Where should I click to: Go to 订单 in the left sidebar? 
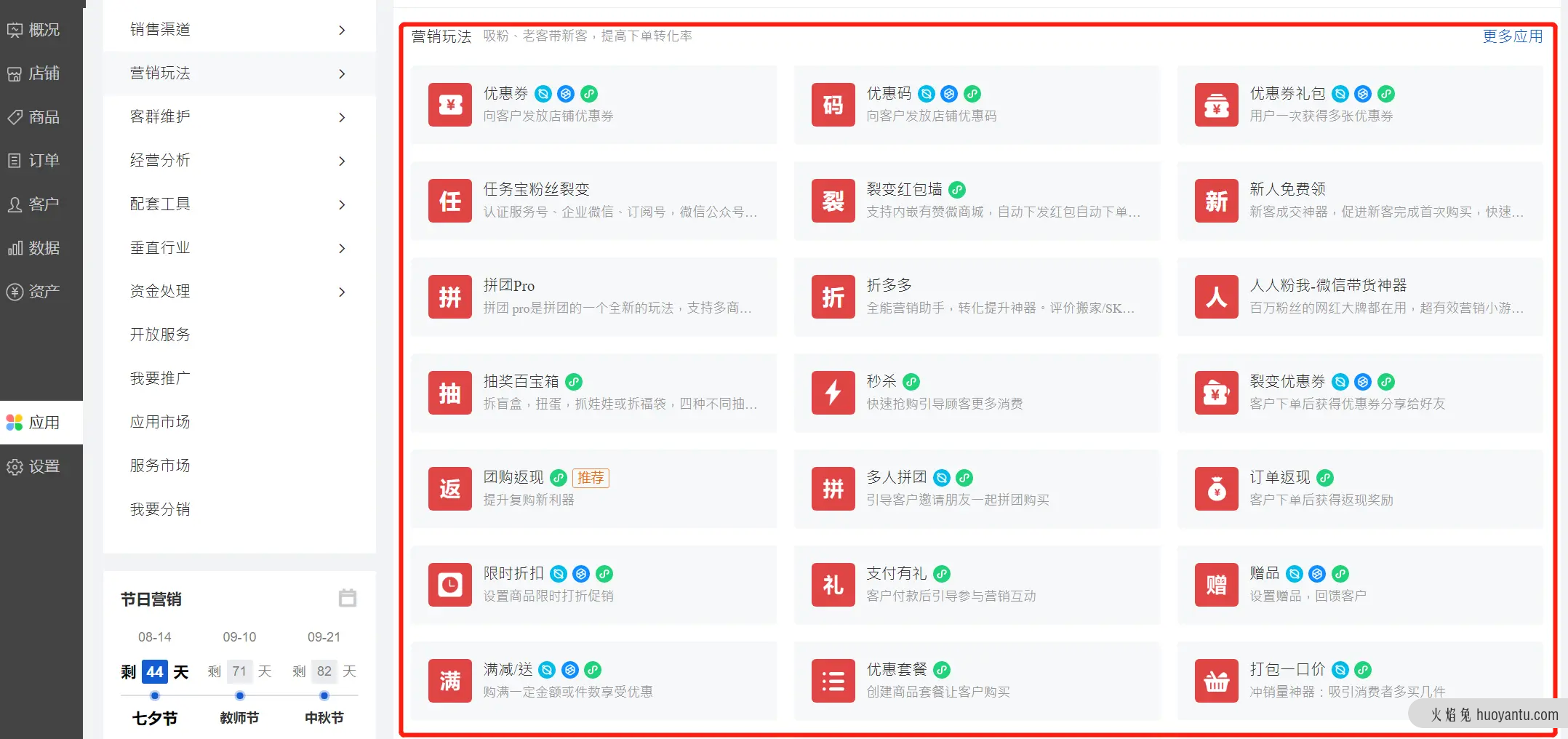point(41,161)
